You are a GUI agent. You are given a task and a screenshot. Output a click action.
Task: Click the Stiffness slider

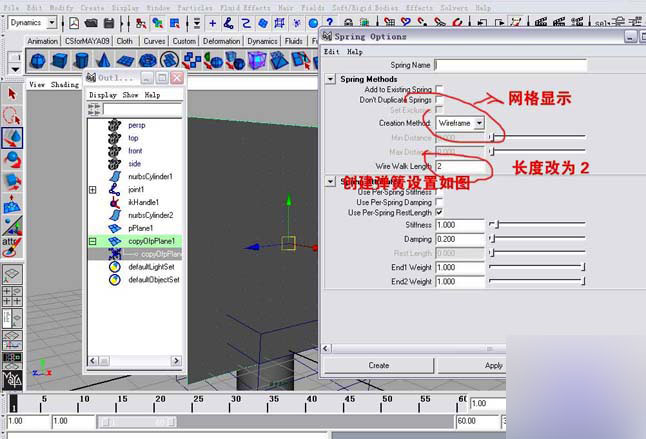coord(537,224)
